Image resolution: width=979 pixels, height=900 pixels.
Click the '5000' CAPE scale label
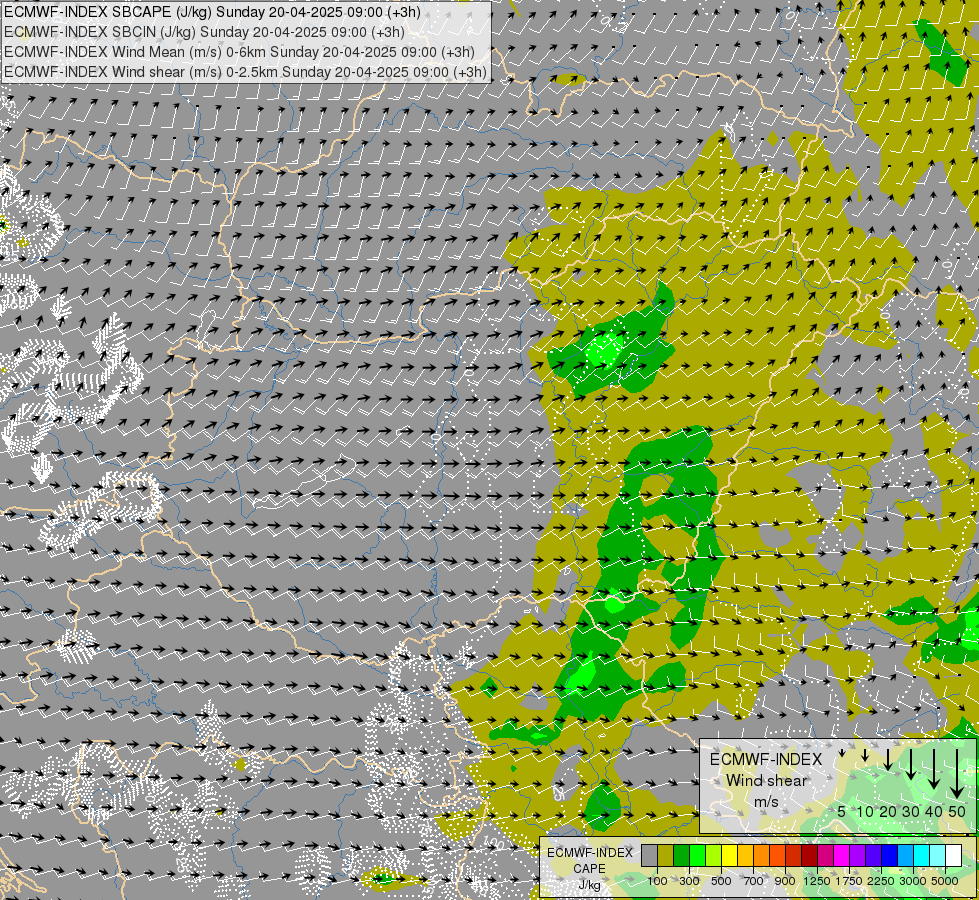pos(945,881)
